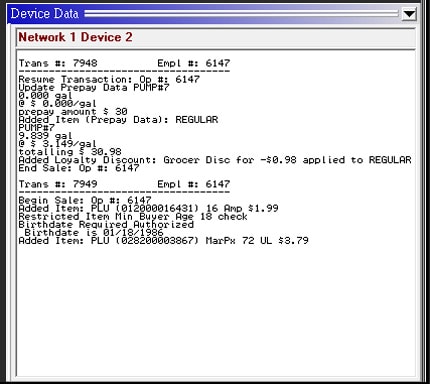Click the PLU (028200003867) MarPx 72 UL line
Viewport: 430px width, 384px height.
coord(163,240)
